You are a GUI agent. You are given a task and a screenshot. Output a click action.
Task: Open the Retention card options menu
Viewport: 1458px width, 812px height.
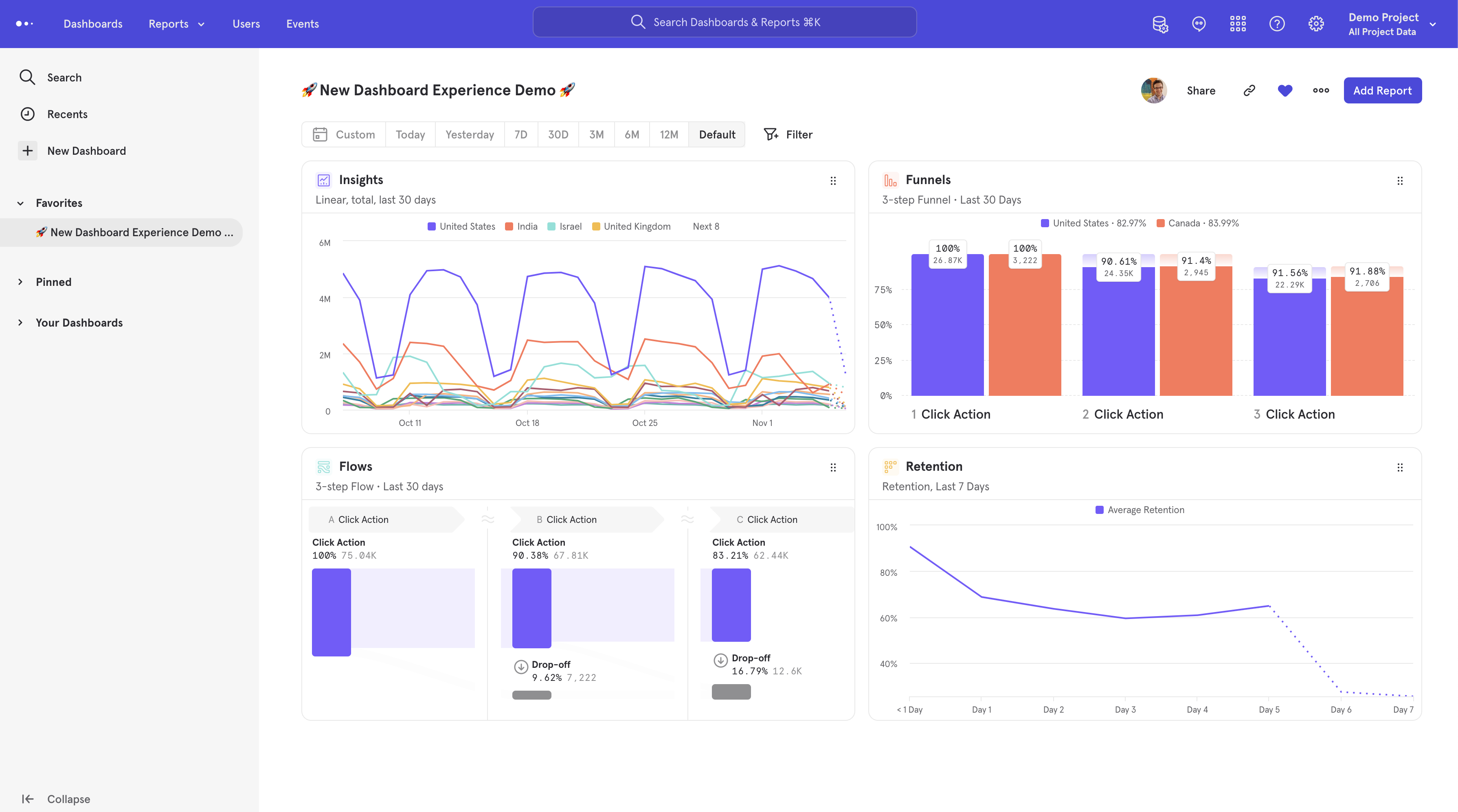point(1400,467)
